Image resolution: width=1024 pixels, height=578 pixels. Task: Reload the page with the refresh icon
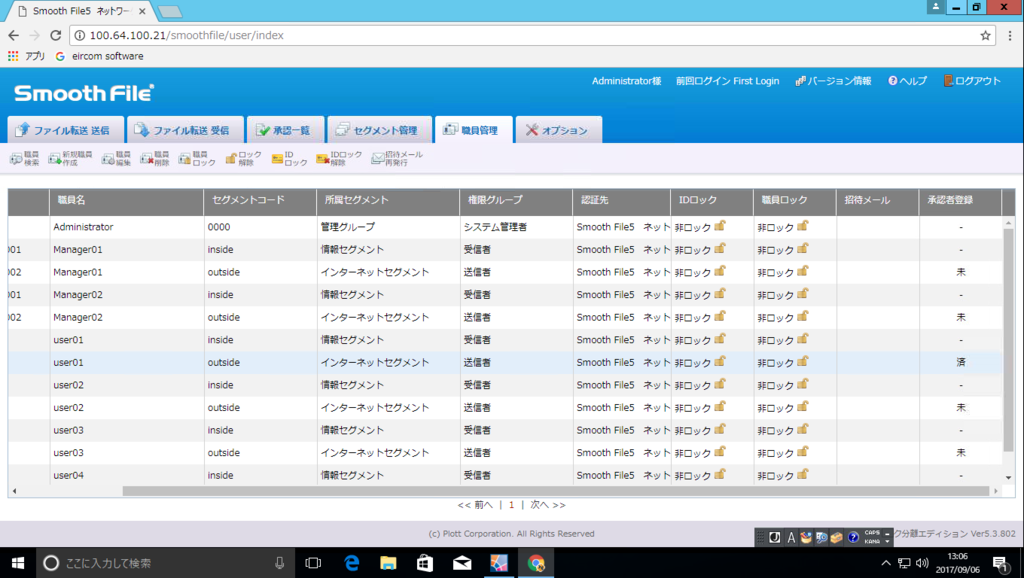pos(56,35)
